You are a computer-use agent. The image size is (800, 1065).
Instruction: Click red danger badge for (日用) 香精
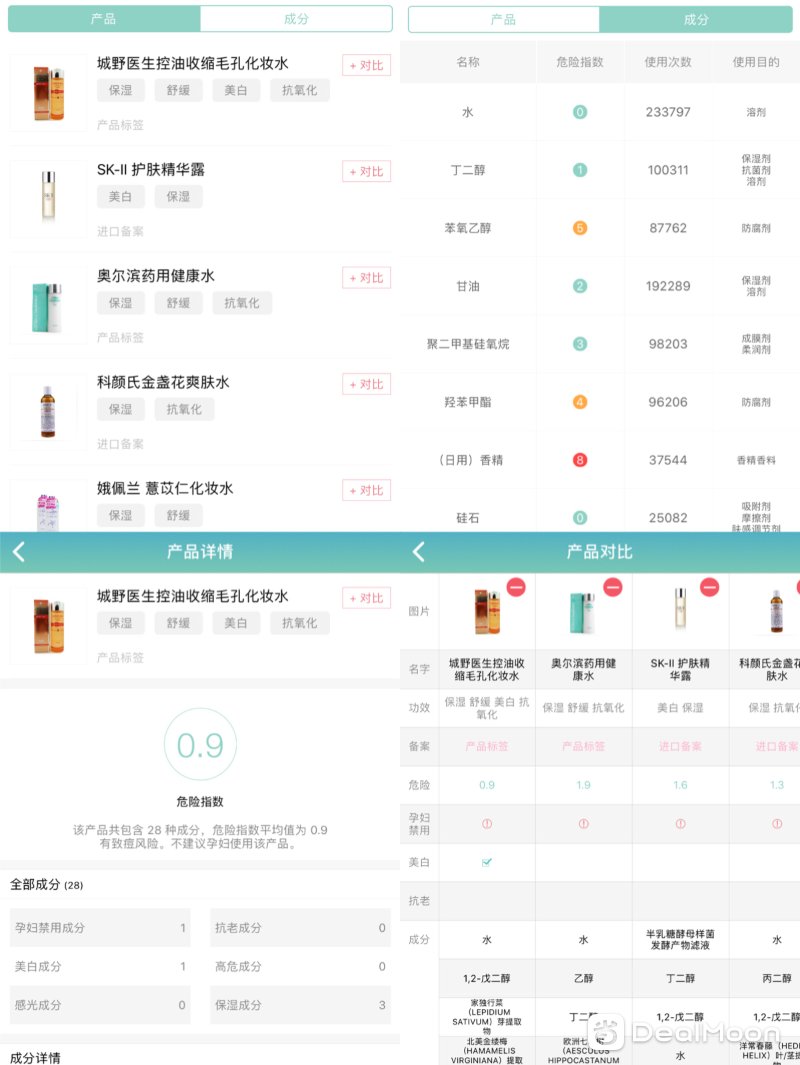(x=580, y=460)
